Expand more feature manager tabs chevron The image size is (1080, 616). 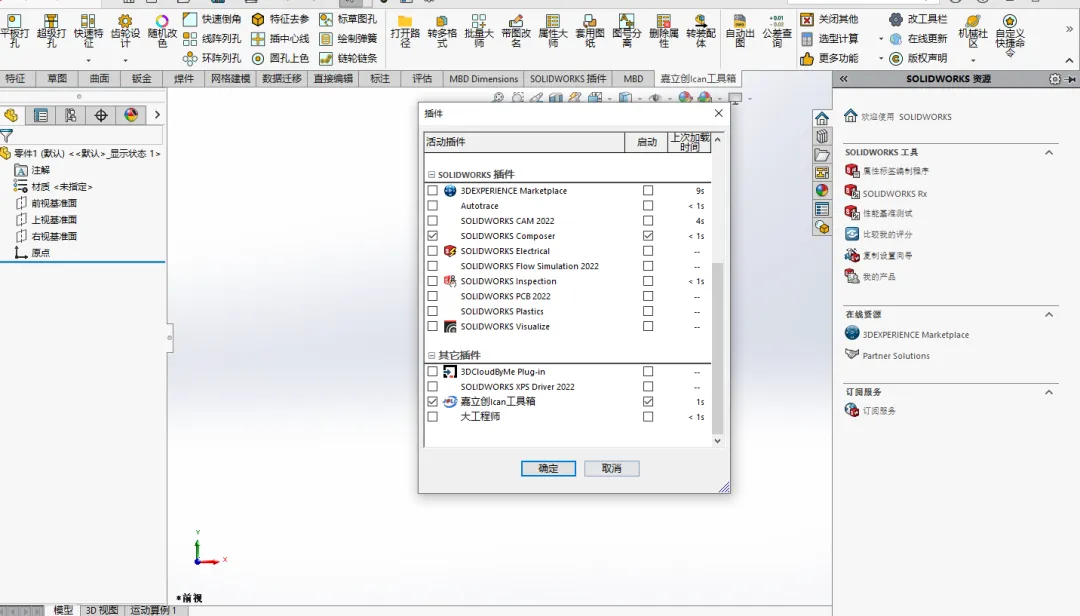[x=157, y=115]
